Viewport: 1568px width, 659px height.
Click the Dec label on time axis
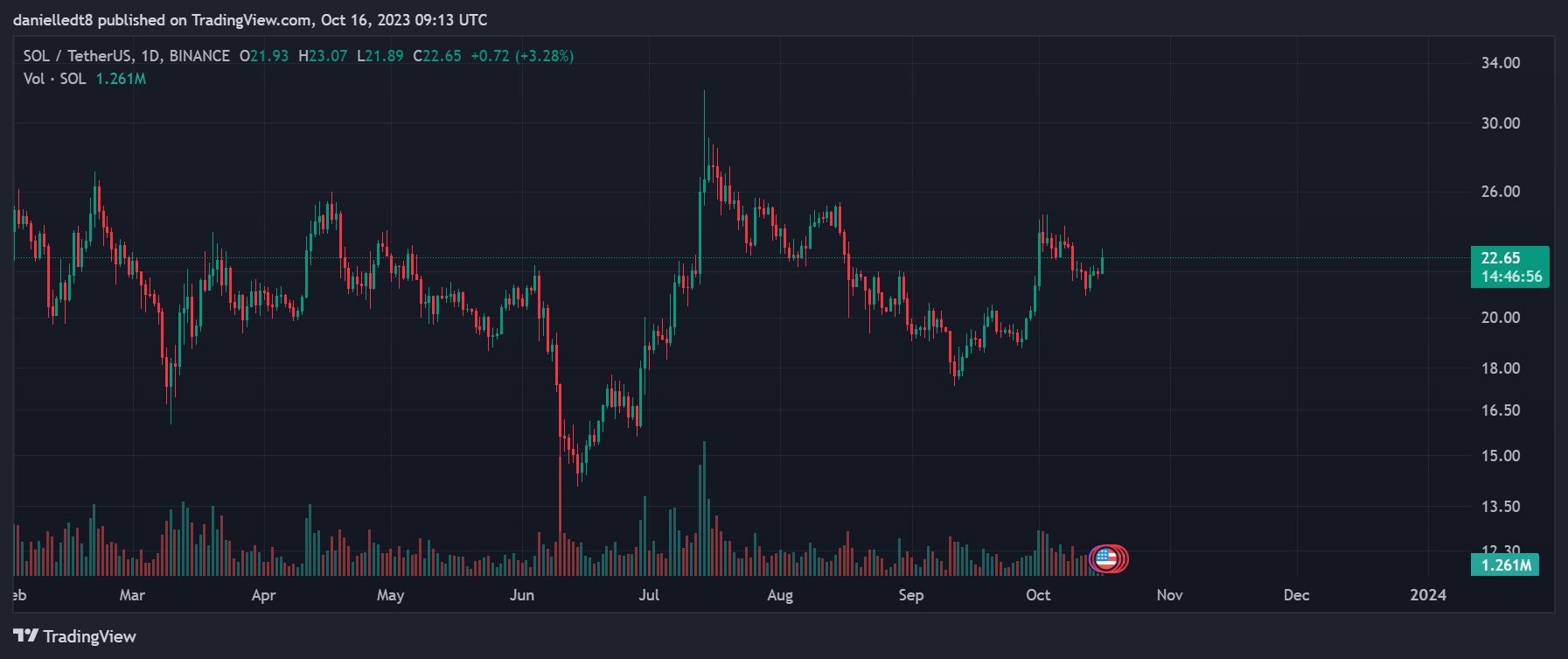coord(1296,595)
